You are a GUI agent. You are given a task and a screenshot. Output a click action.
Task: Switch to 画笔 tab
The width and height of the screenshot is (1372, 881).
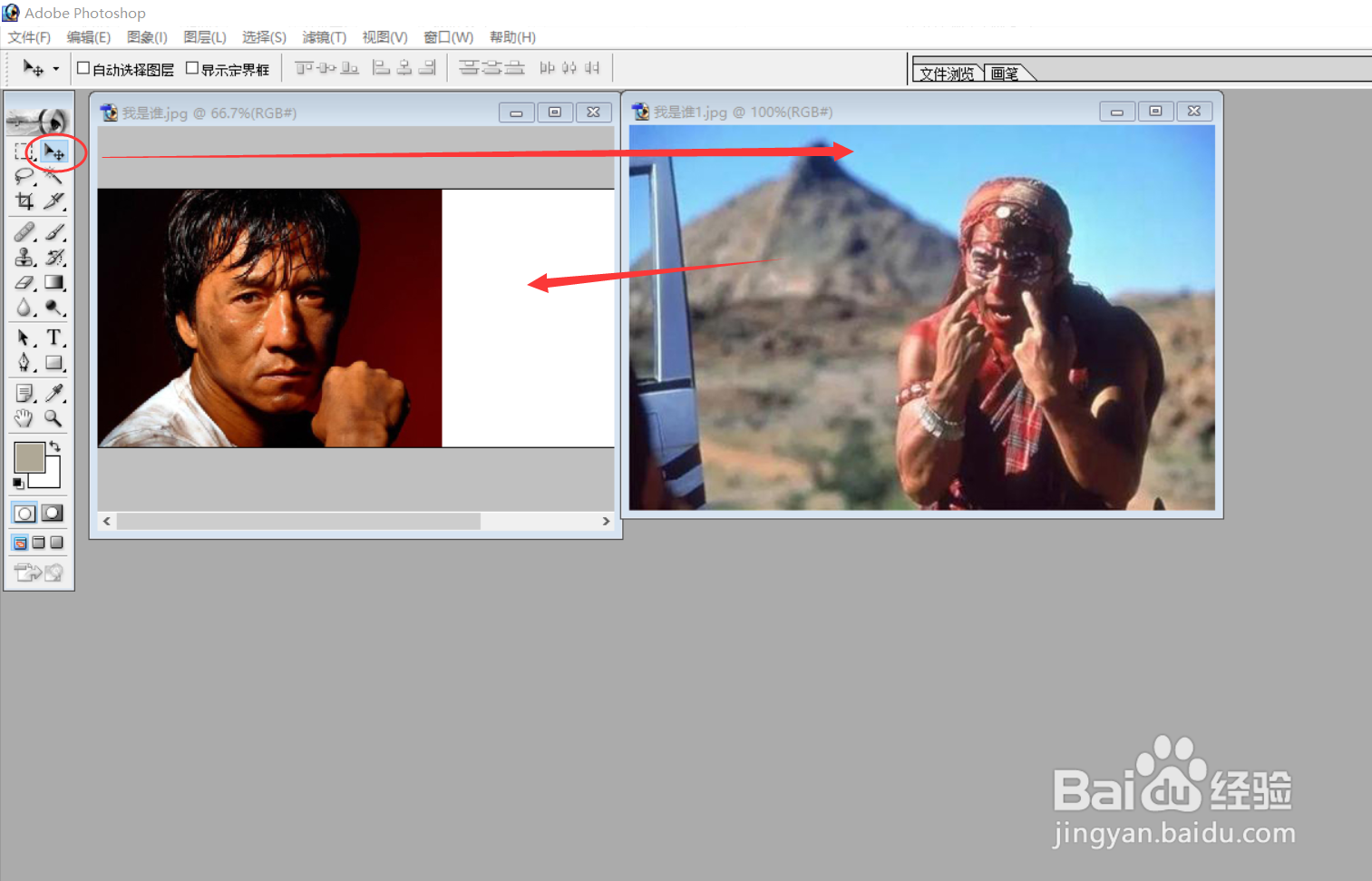1005,73
